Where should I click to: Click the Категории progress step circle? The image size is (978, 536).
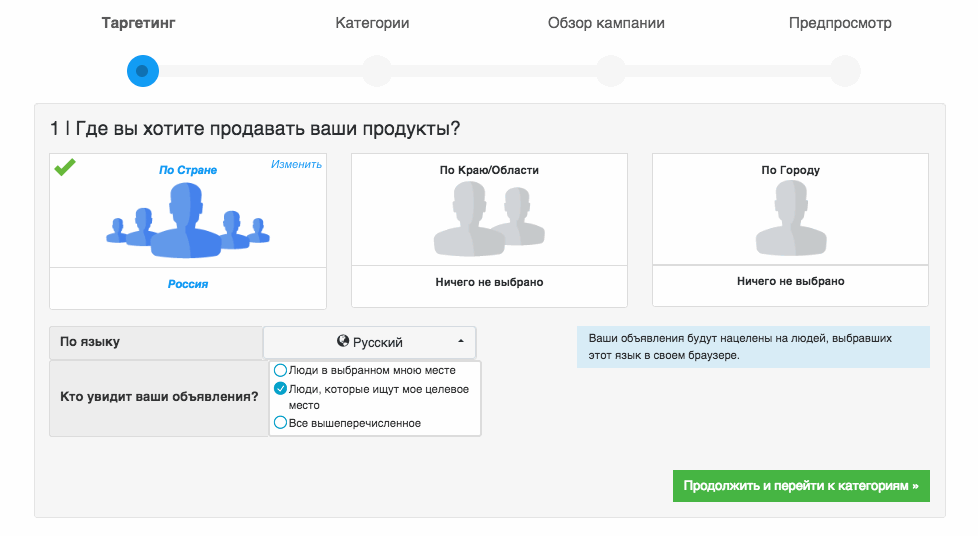pos(377,71)
